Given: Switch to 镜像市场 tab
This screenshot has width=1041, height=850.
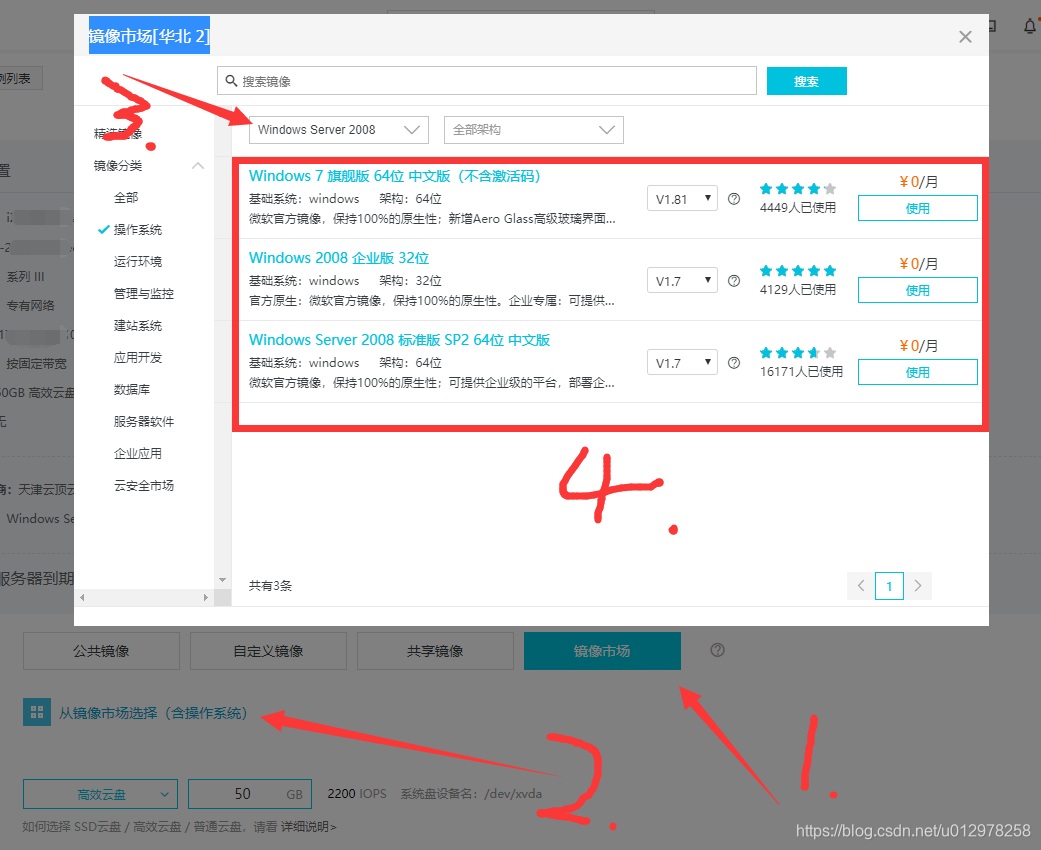Looking at the screenshot, I should click(602, 651).
